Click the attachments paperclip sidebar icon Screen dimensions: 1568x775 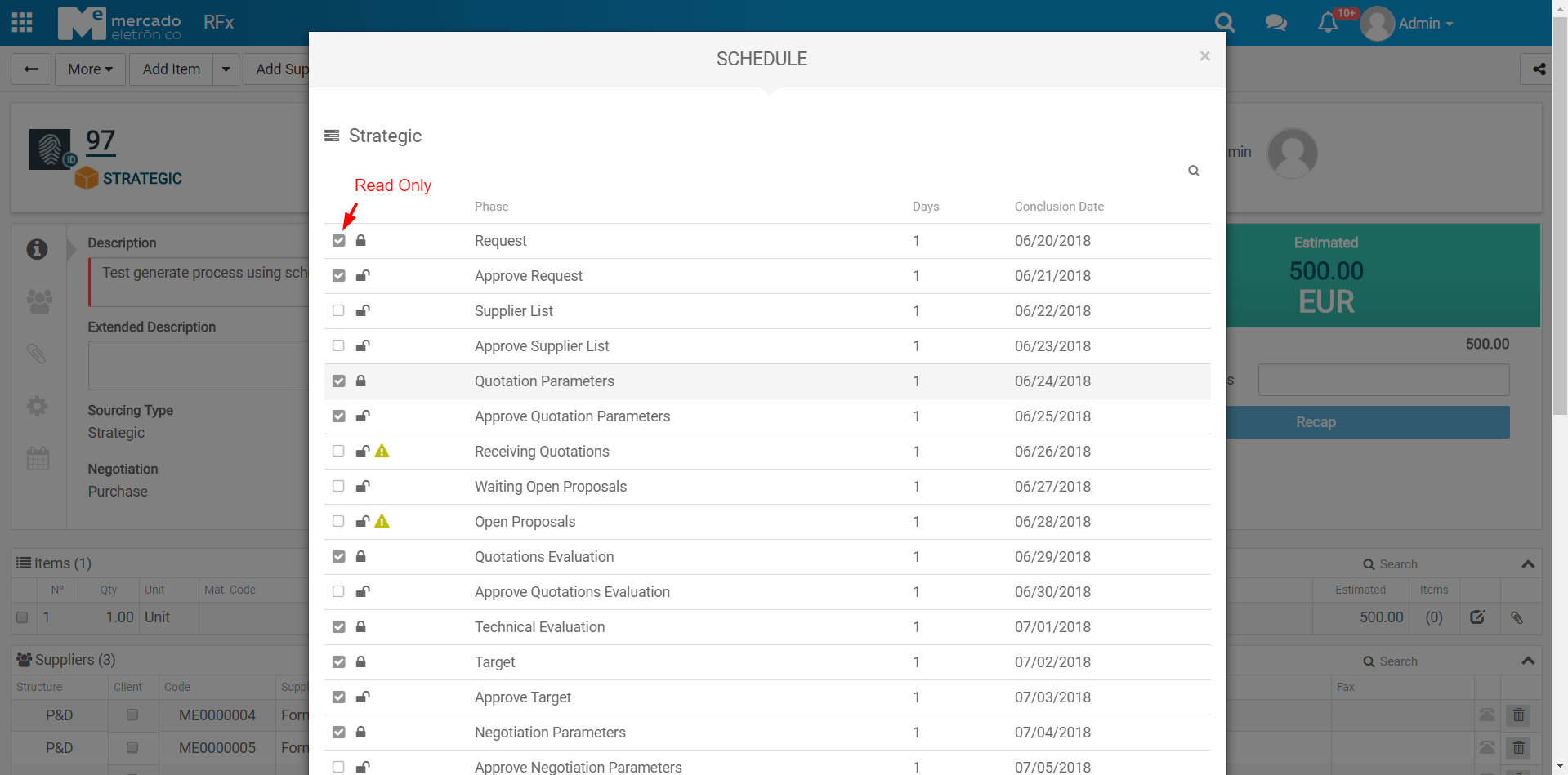(x=37, y=354)
